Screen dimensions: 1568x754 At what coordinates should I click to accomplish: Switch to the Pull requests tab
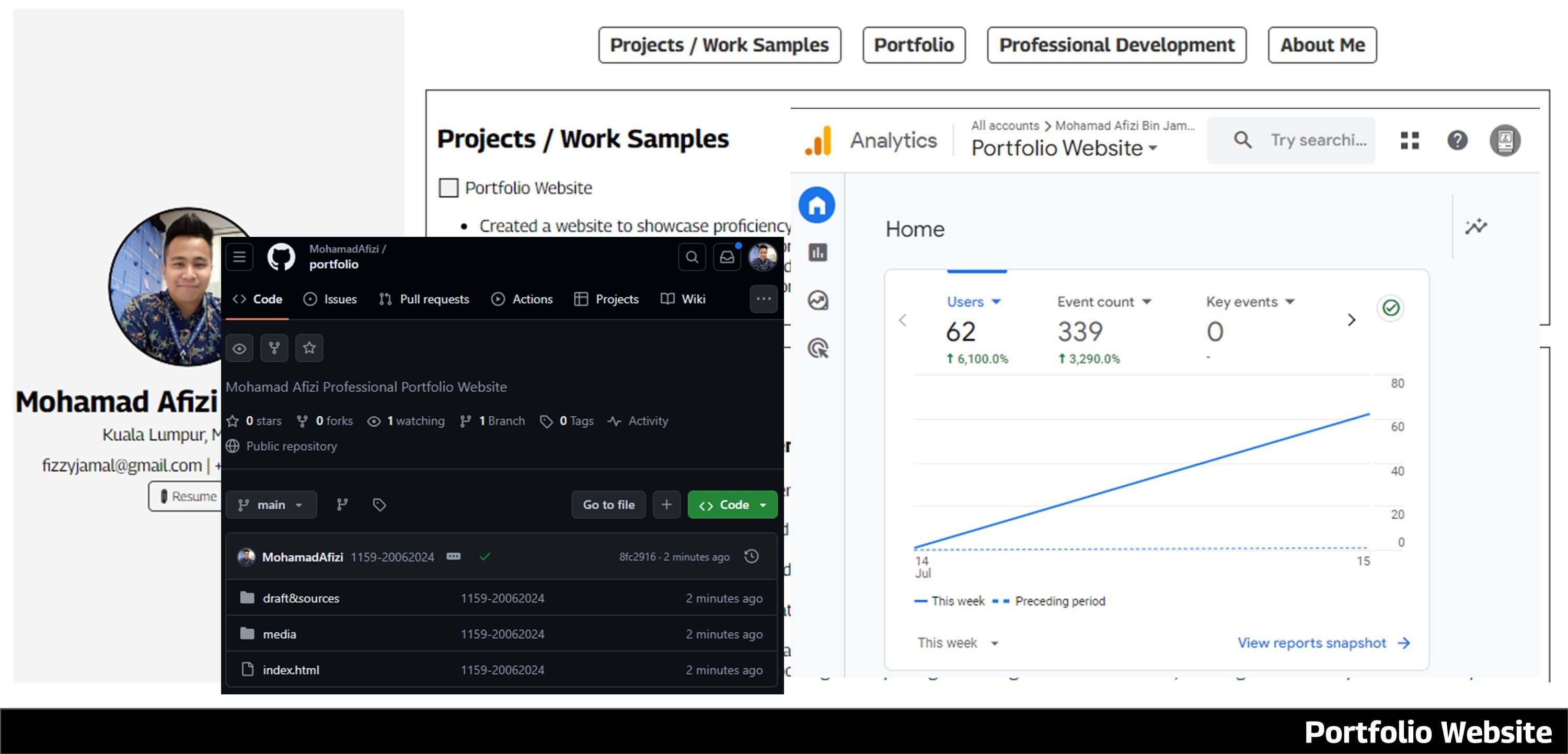click(x=424, y=299)
